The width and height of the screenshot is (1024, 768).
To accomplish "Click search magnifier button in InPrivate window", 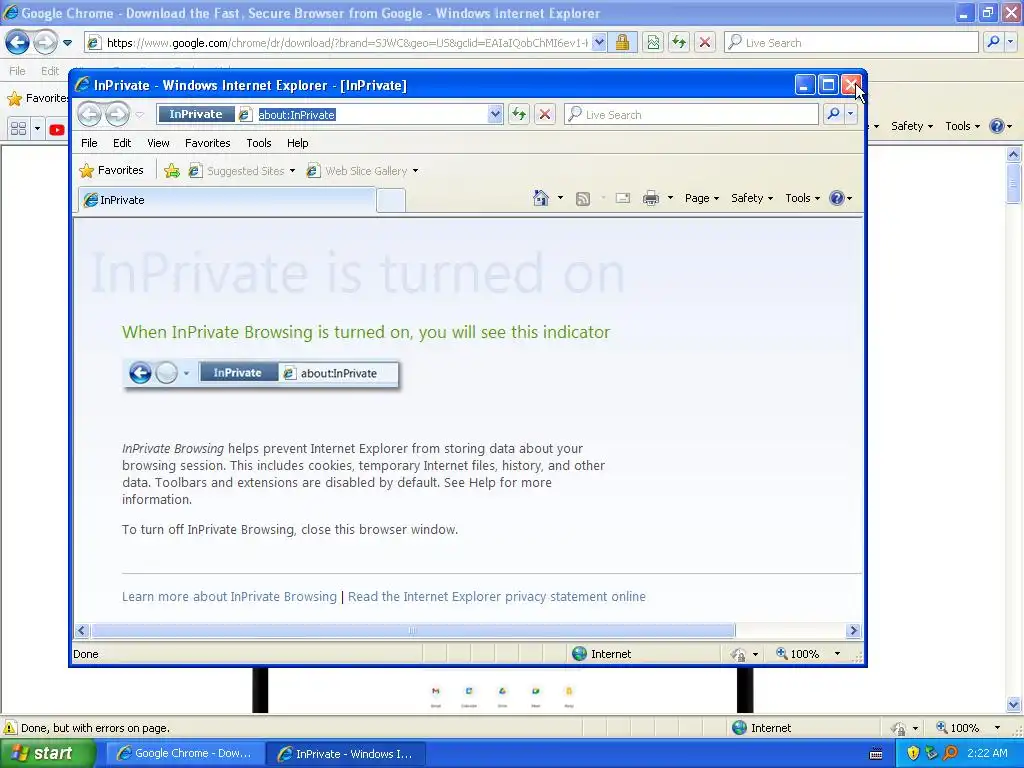I will coord(833,114).
